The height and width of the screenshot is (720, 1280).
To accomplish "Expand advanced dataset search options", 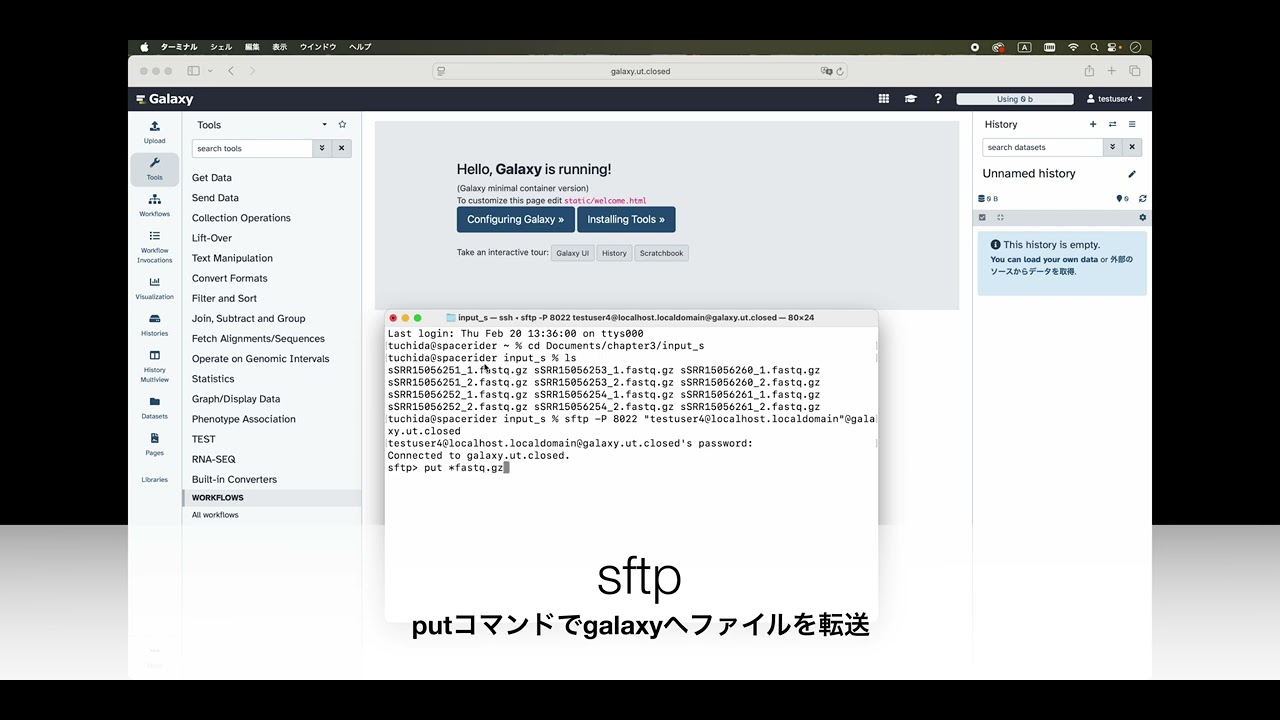I will pos(1113,147).
